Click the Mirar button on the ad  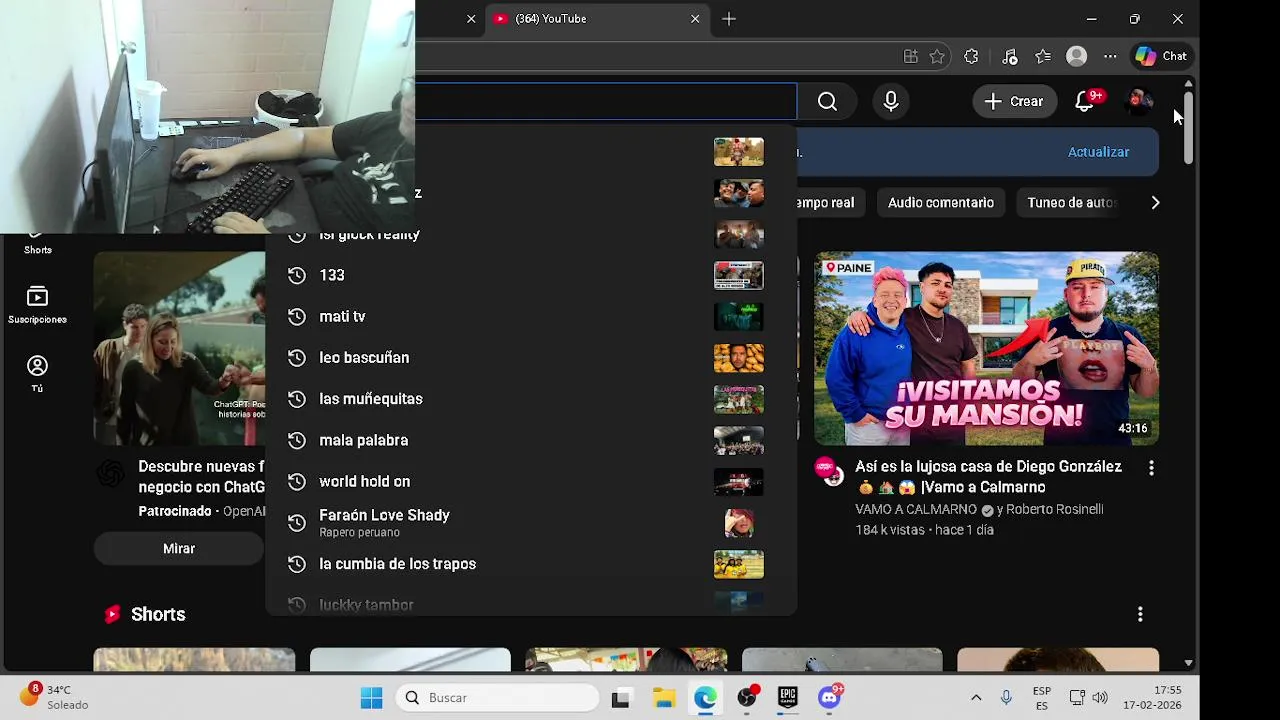[179, 548]
